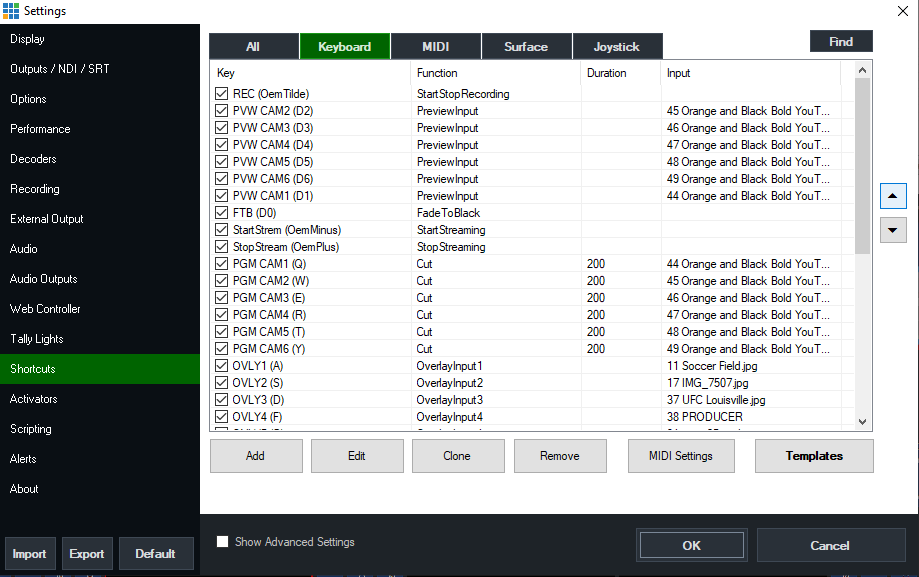Screen dimensions: 919x577
Task: Switch to the MIDI tab
Action: [435, 46]
